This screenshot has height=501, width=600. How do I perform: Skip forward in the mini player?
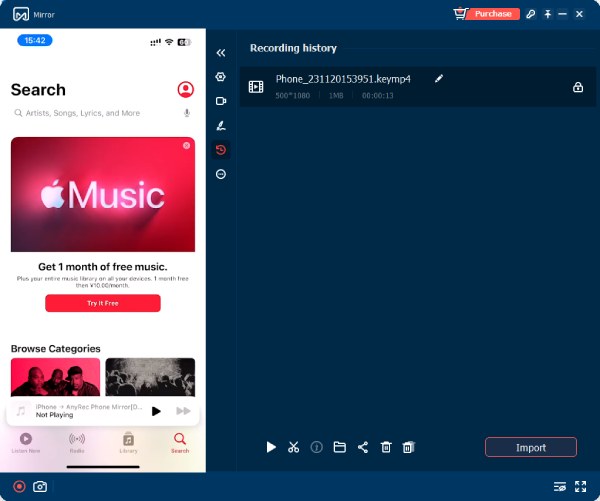pos(183,411)
